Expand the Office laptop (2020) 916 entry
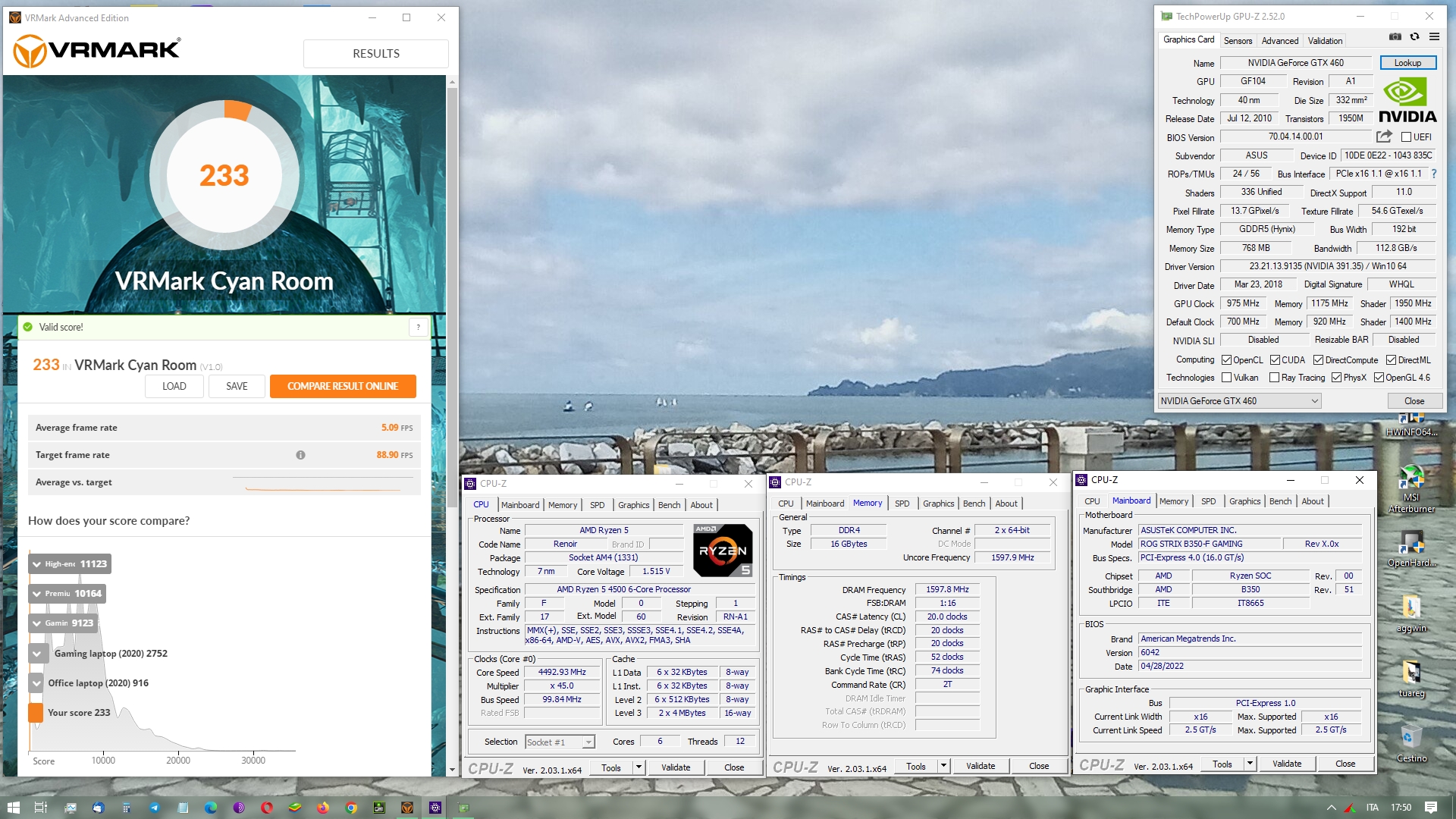 pos(36,683)
